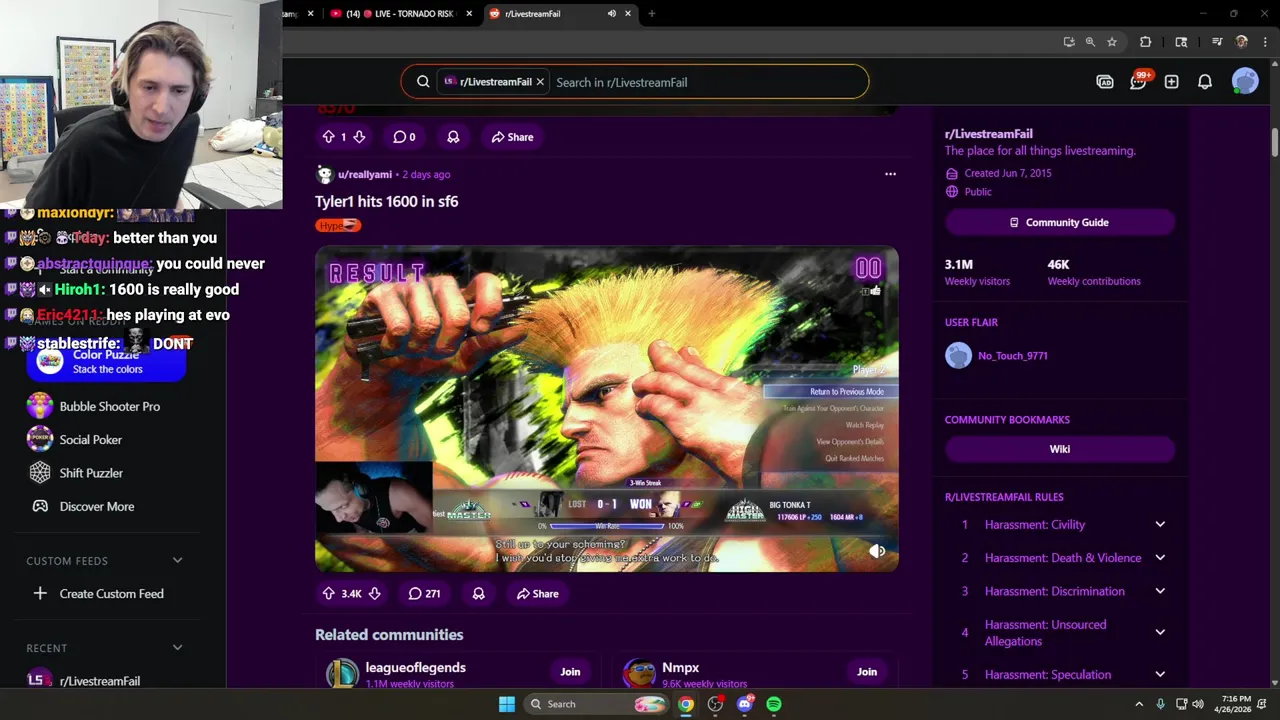1280x720 pixels.
Task: Open Chrome extensions puzzle icon
Action: coord(1146,42)
